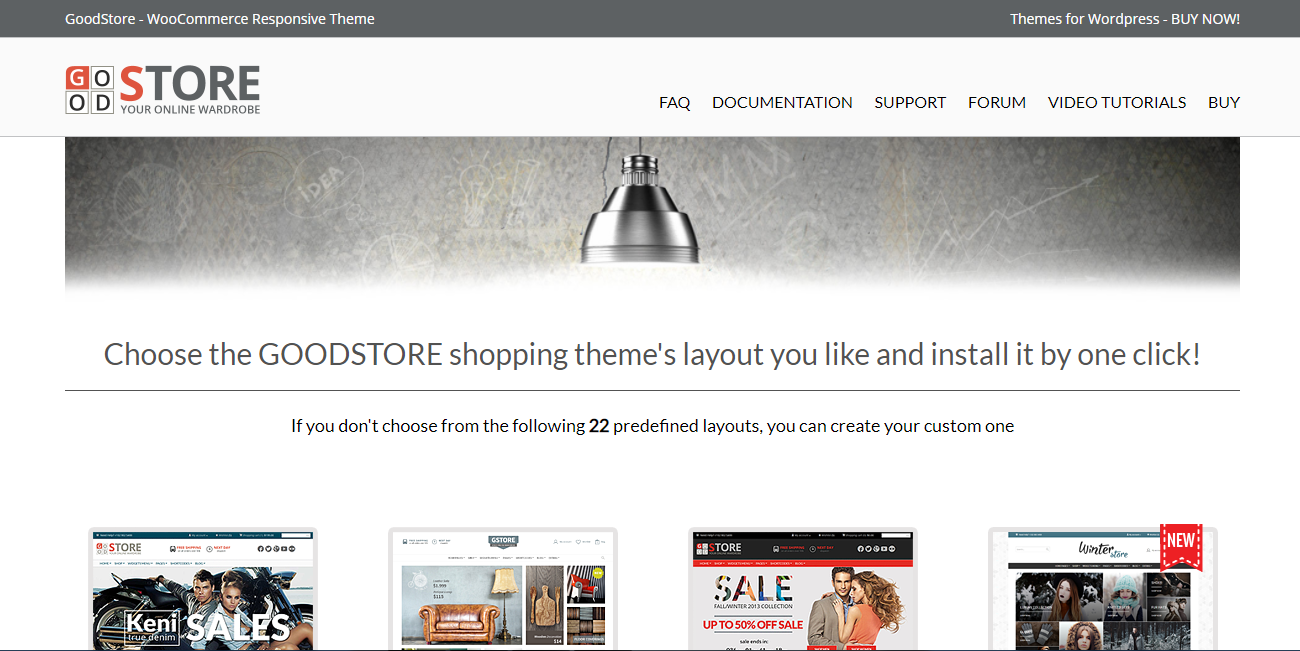Click VIDEO TUTORIALS in the navigation bar
This screenshot has width=1300, height=651.
(x=1117, y=102)
